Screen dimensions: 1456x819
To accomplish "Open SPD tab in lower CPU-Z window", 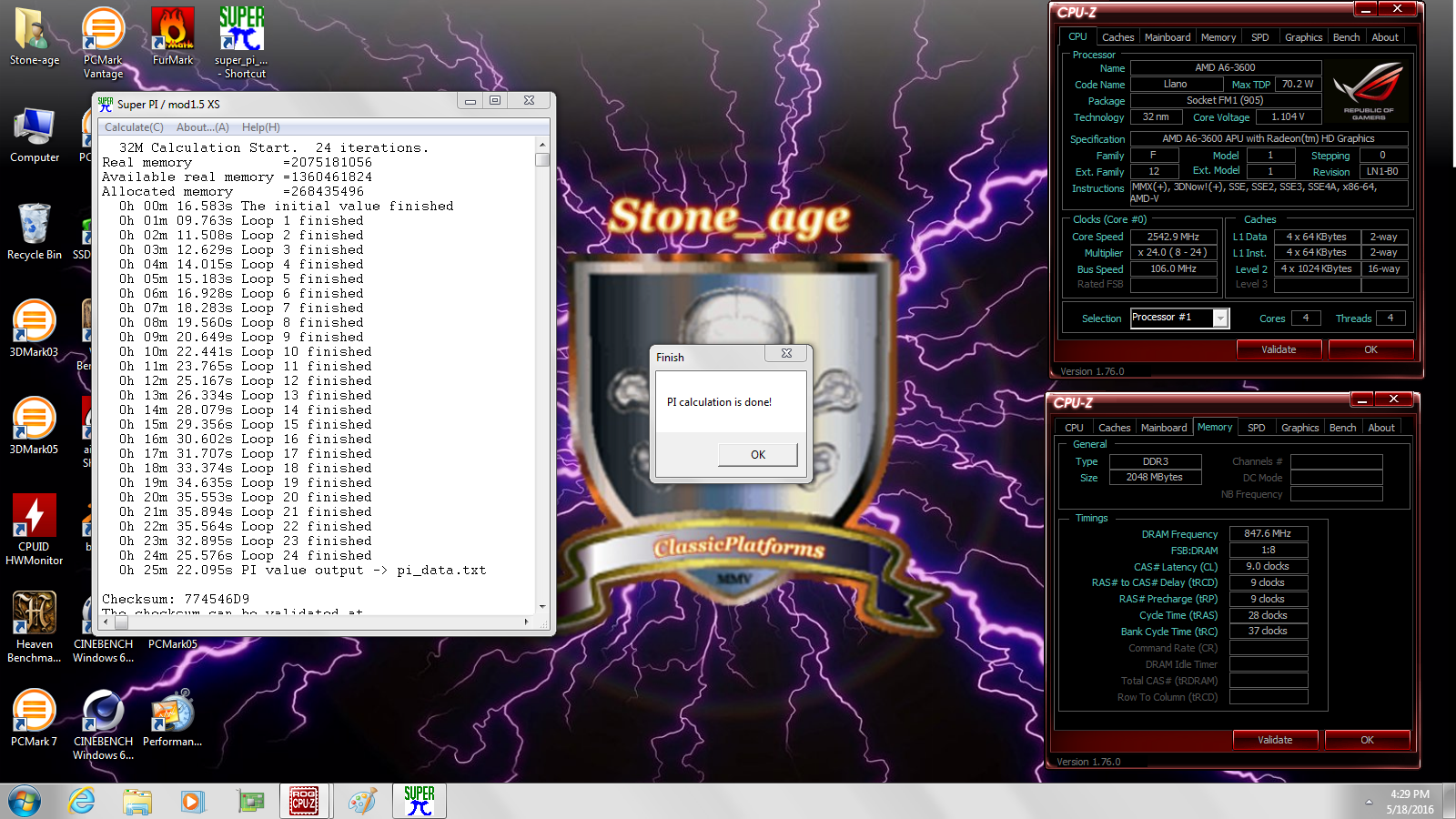I will click(x=1256, y=428).
